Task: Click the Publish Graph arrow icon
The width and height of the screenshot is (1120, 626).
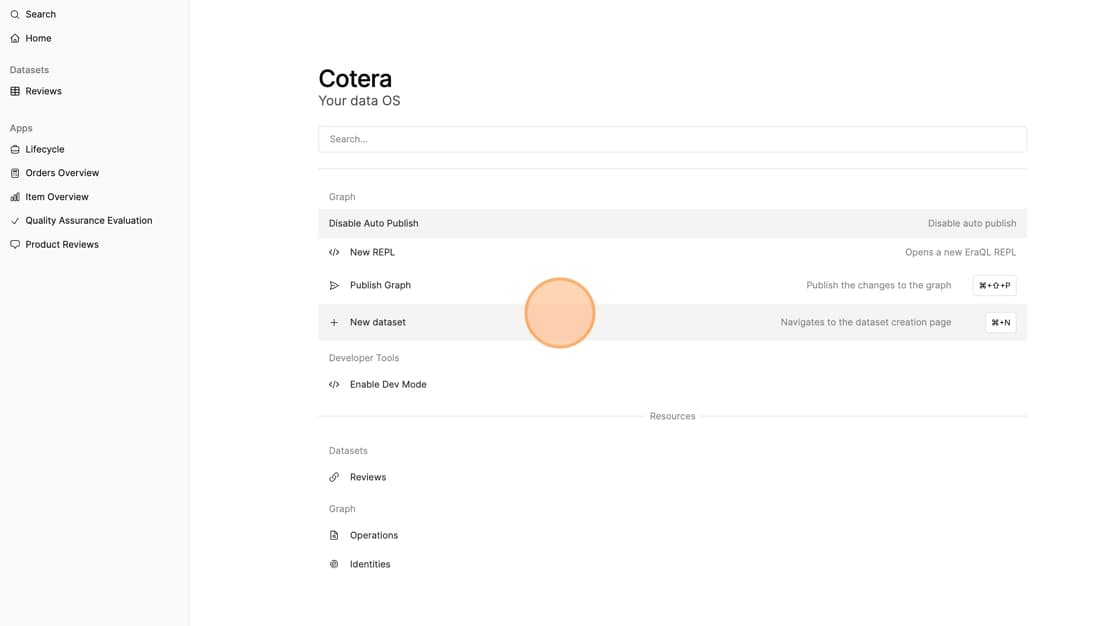Action: tap(334, 285)
